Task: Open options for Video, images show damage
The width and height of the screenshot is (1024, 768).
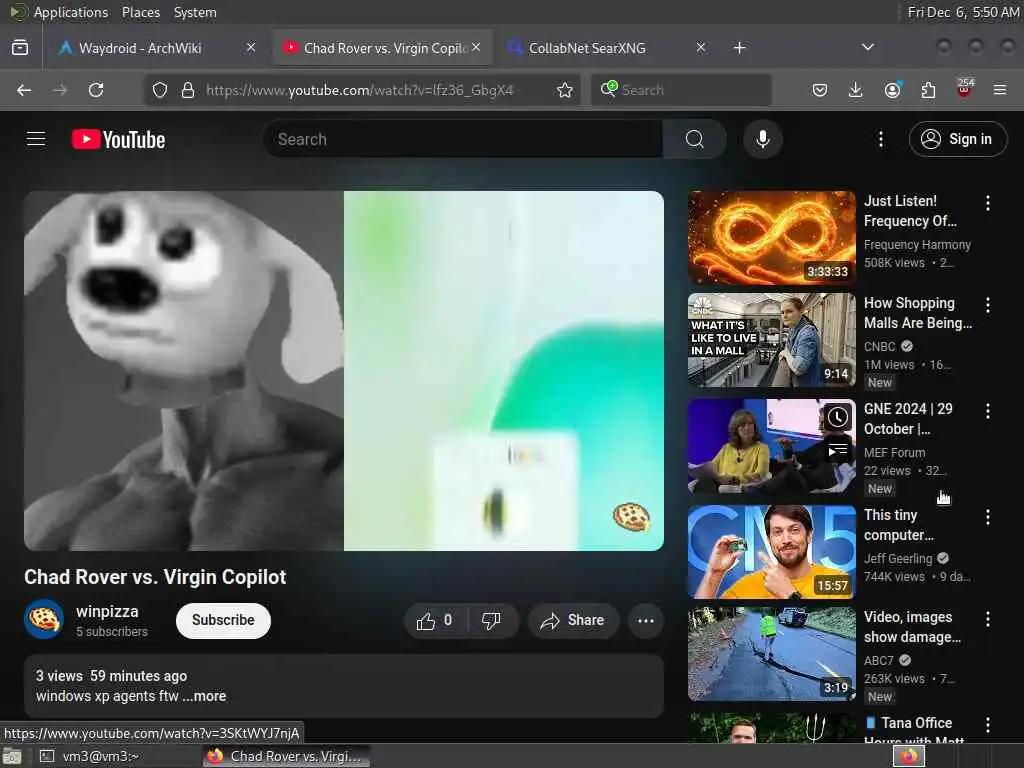Action: (x=987, y=619)
